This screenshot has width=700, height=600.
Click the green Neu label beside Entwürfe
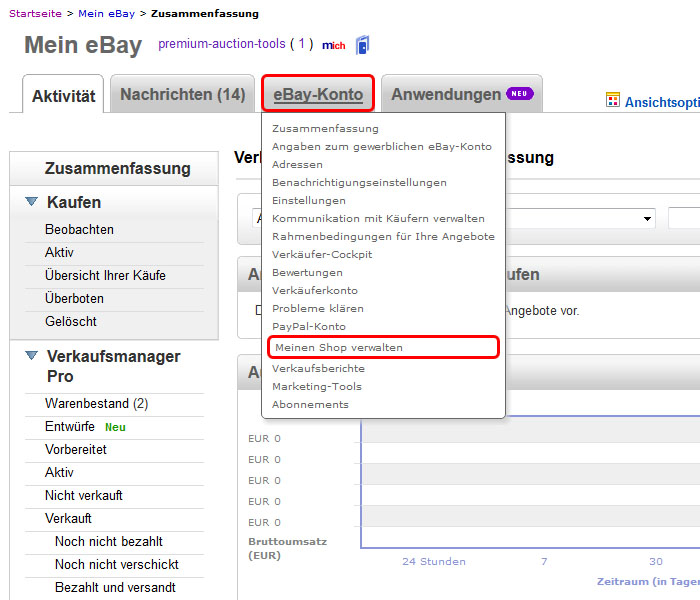115,427
